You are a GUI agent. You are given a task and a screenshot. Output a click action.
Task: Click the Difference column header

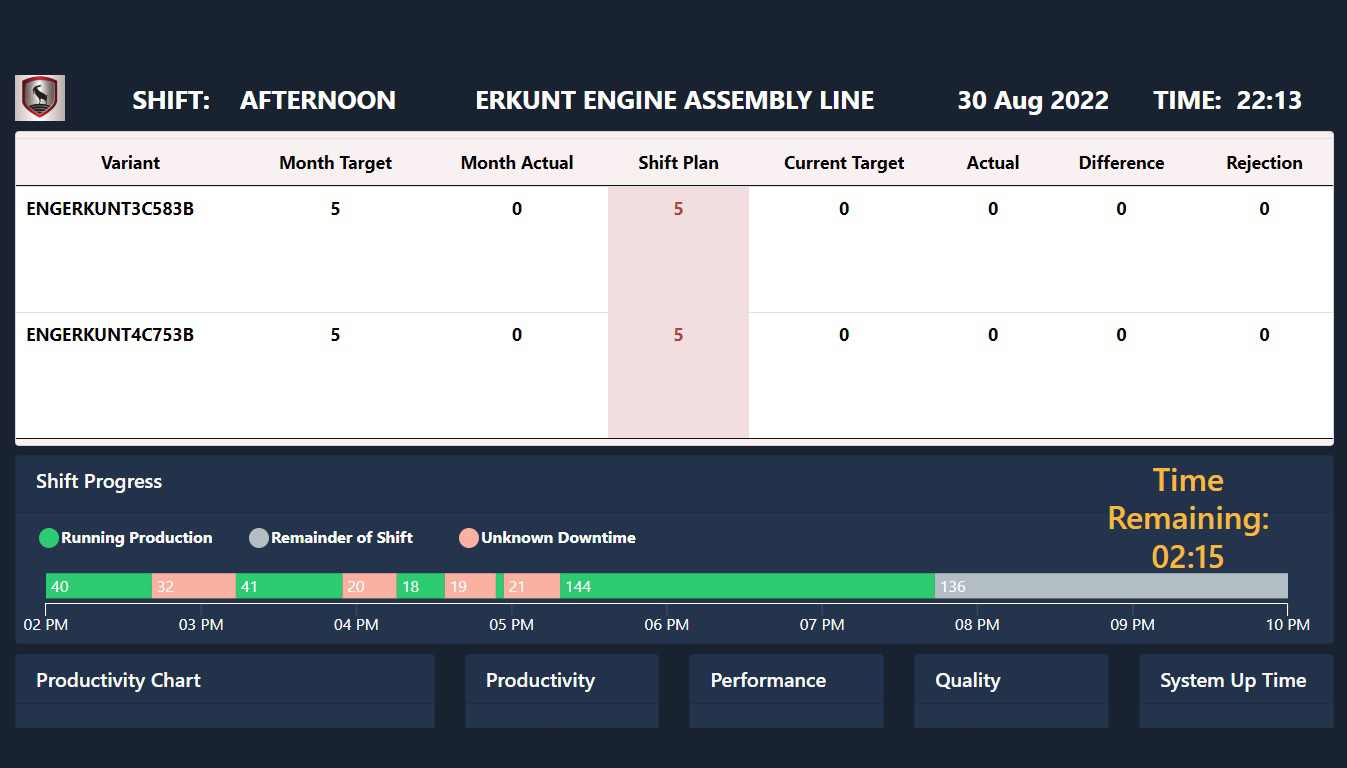point(1121,163)
